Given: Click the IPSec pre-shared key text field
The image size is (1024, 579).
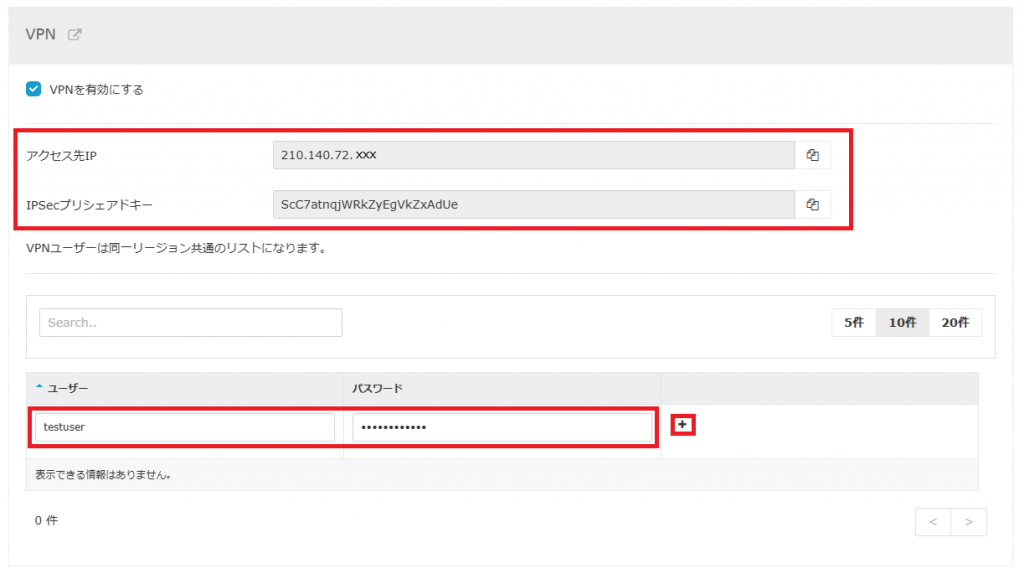Looking at the screenshot, I should click(x=534, y=204).
